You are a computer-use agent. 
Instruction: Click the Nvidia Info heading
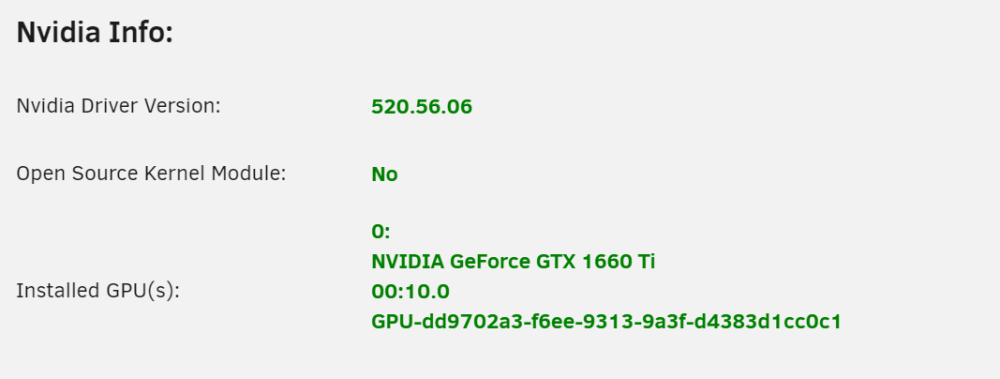tap(94, 33)
